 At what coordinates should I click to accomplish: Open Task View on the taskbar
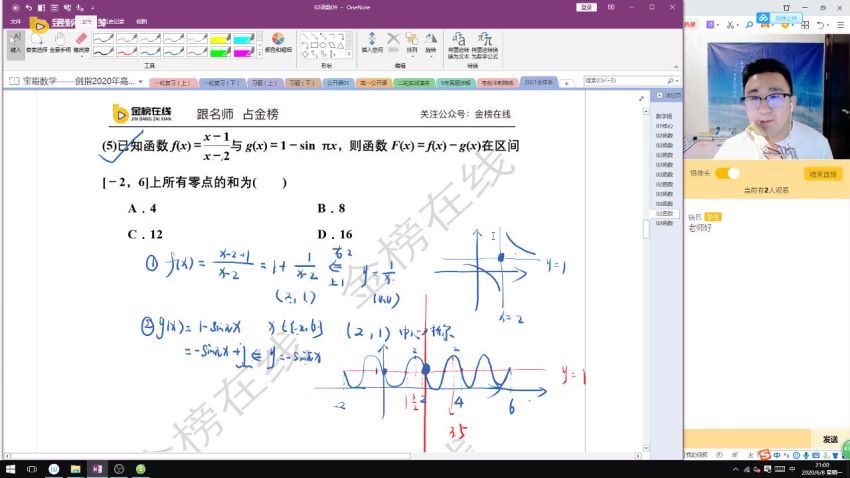tap(32, 469)
